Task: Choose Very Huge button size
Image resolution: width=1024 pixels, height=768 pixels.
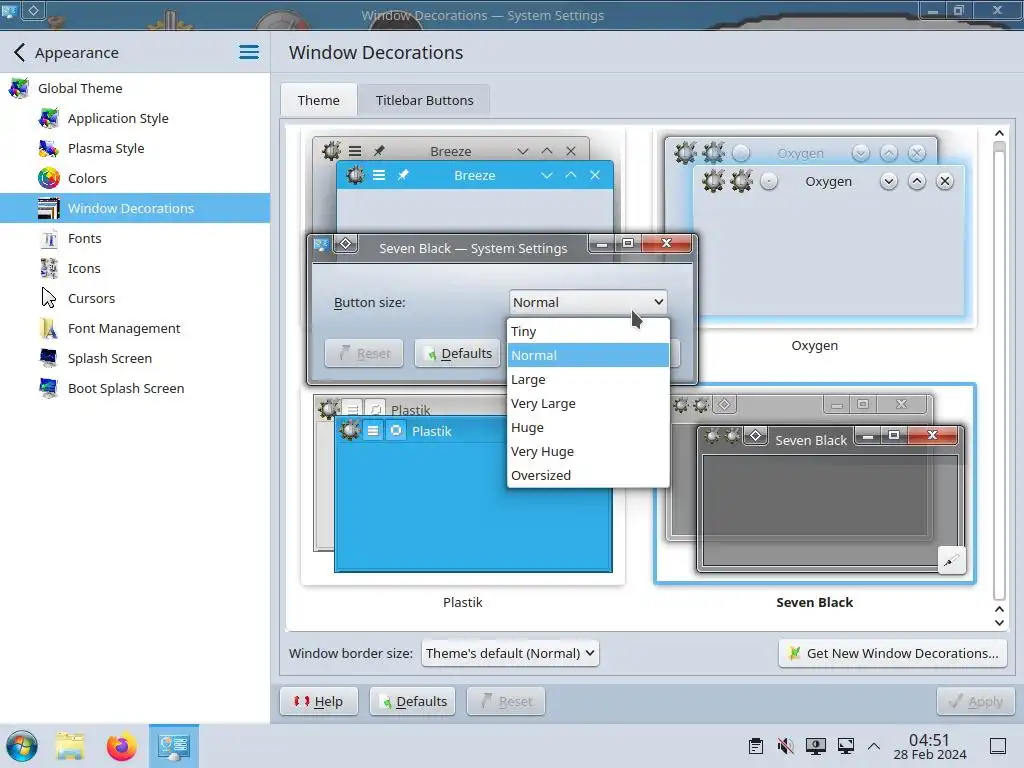Action: pyautogui.click(x=588, y=452)
